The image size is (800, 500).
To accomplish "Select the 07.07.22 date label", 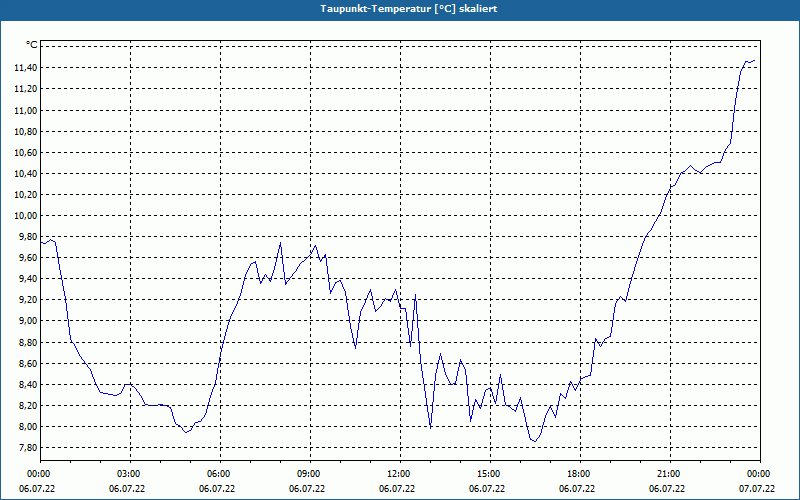I will click(757, 489).
